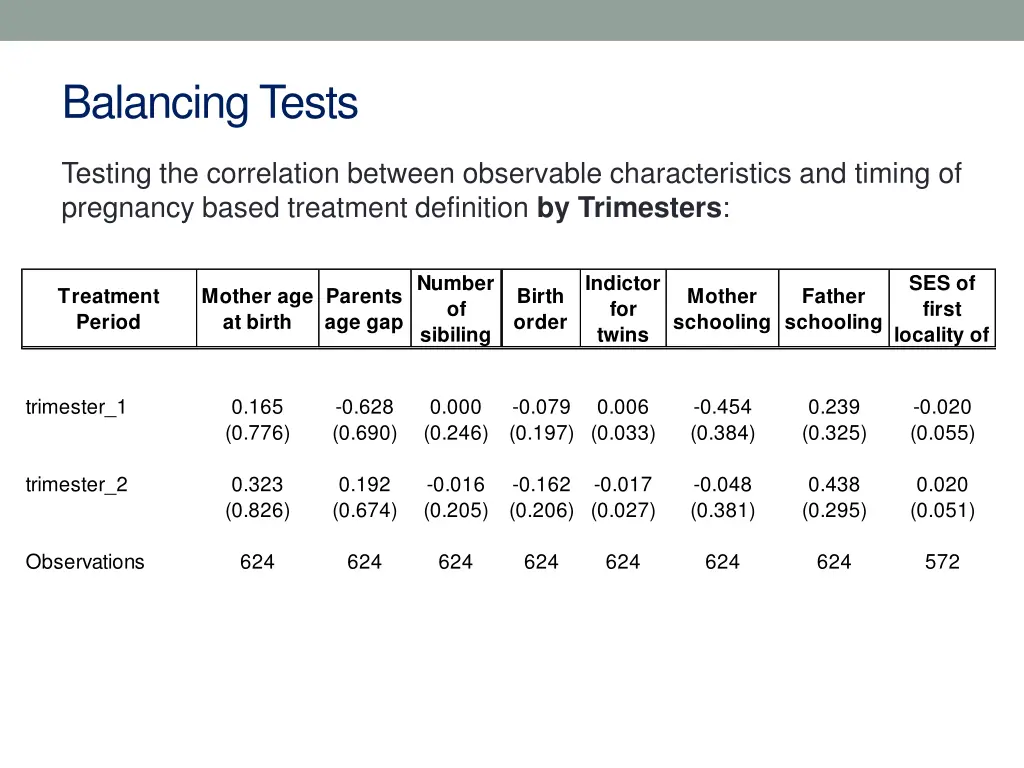Select the trimester_2 row label
This screenshot has height=768, width=1024.
[76, 485]
